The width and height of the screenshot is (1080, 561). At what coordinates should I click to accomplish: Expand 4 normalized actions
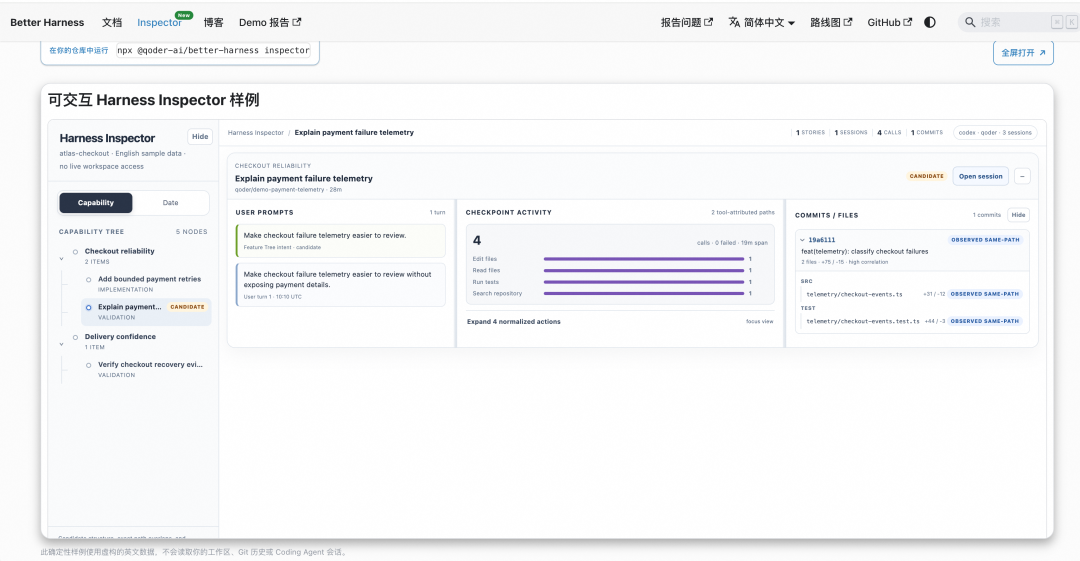[514, 322]
